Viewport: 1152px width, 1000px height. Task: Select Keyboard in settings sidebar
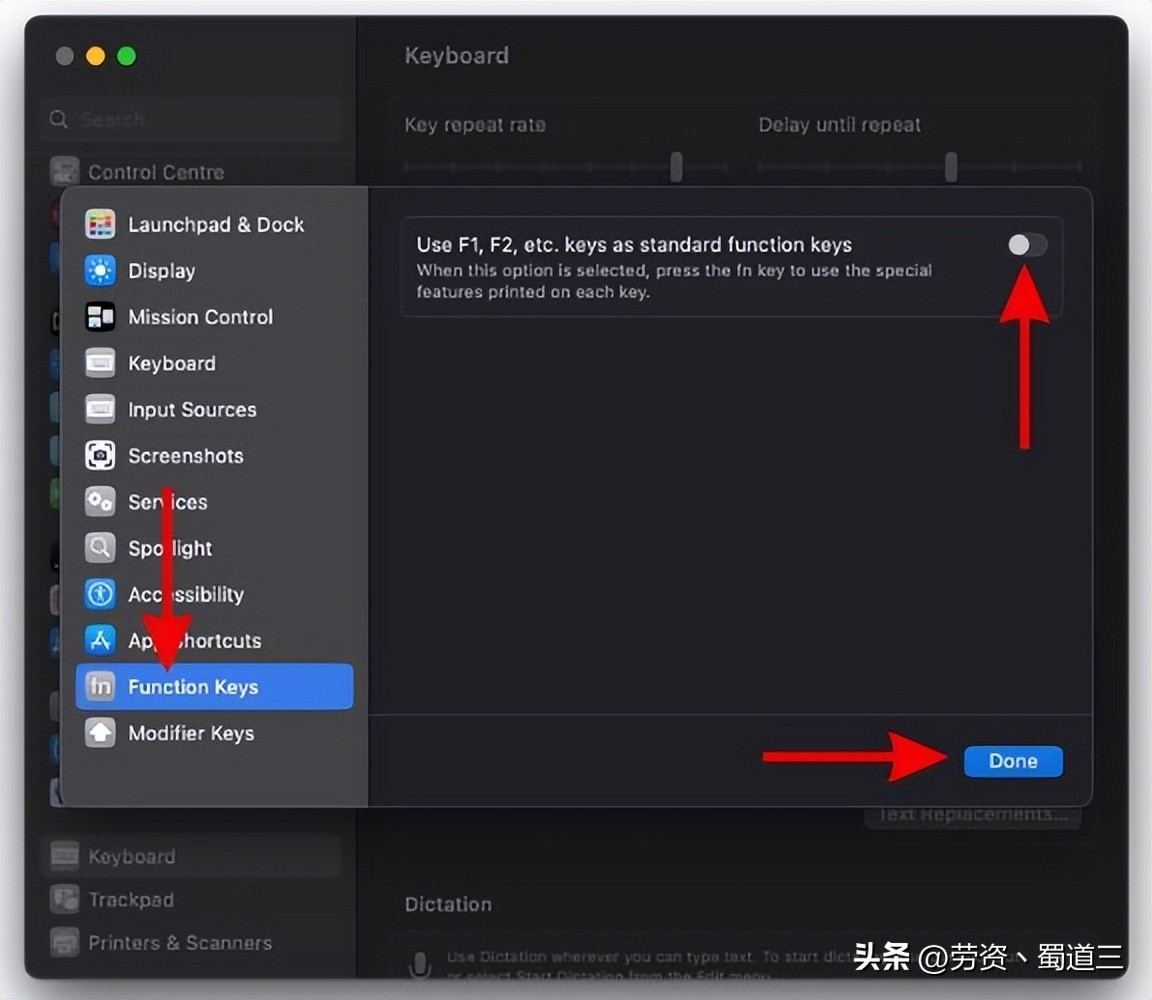[192, 856]
